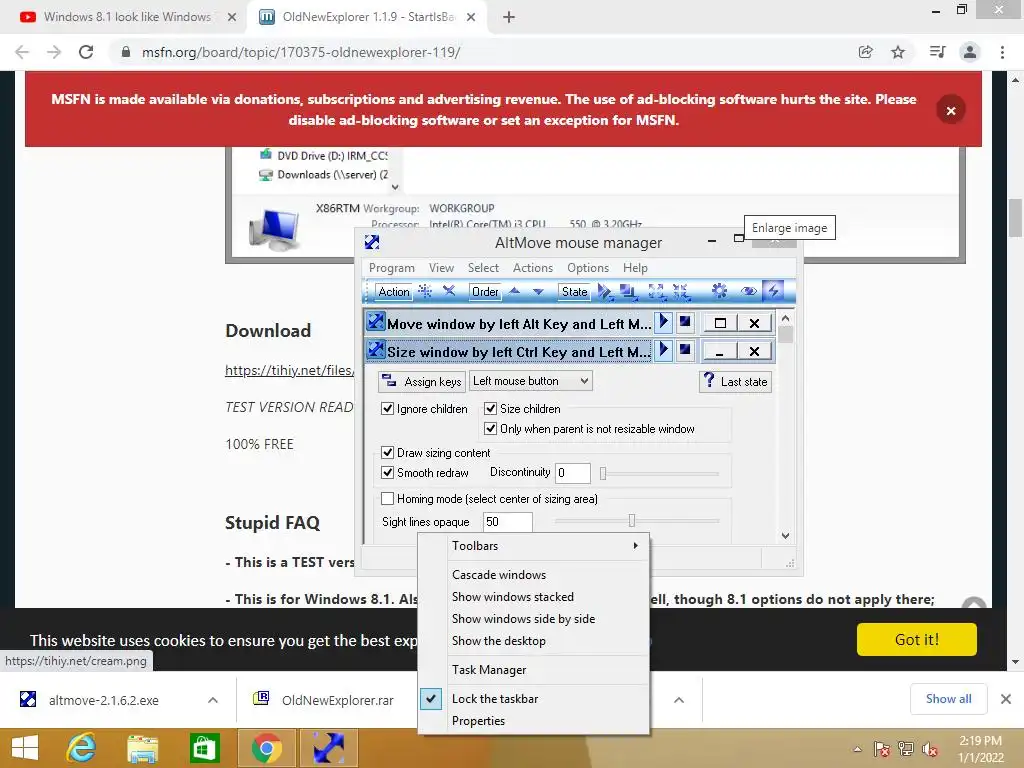Collapse the Size window action row panel

[720, 351]
